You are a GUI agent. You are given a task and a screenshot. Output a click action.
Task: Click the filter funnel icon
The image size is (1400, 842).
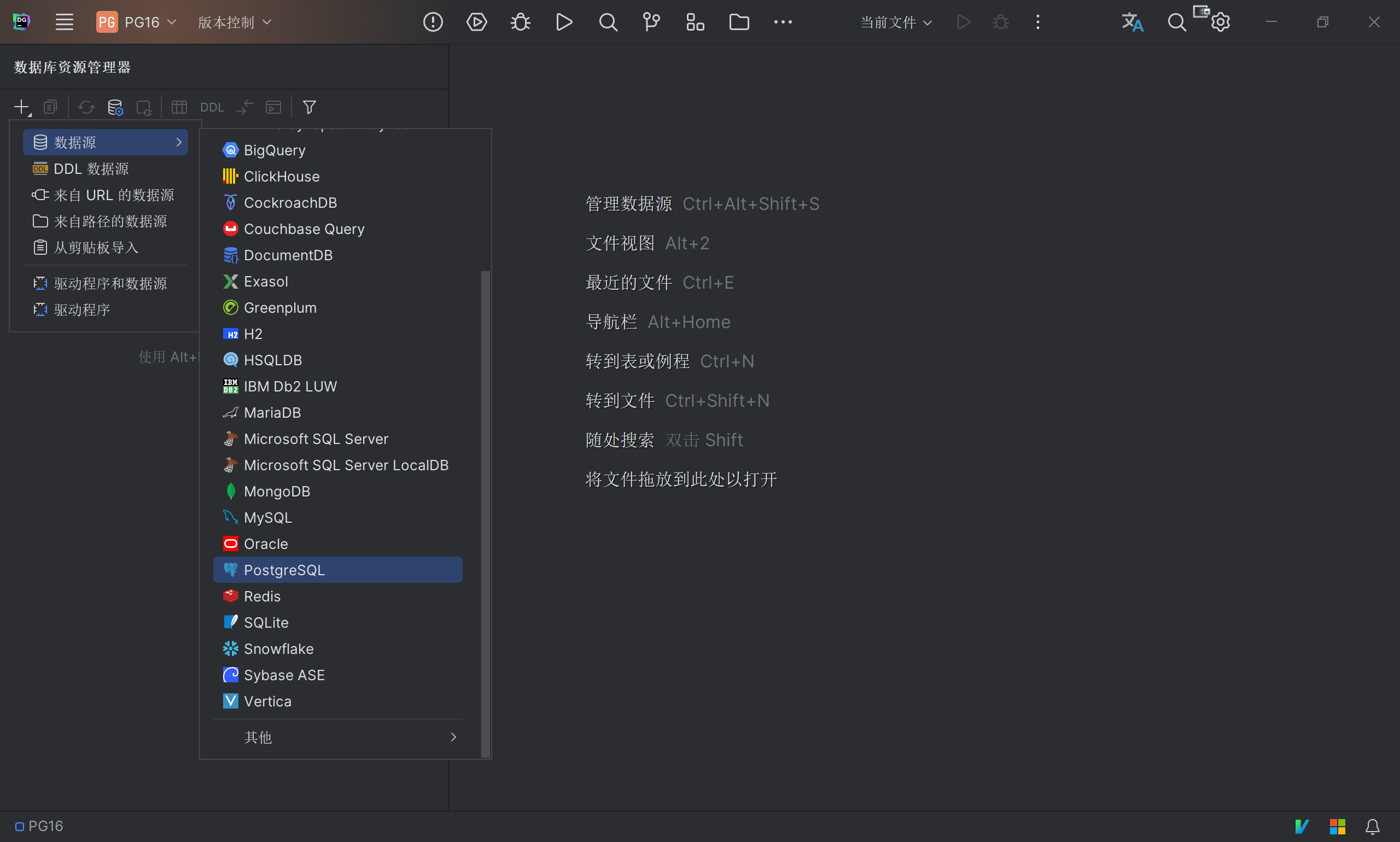(310, 107)
